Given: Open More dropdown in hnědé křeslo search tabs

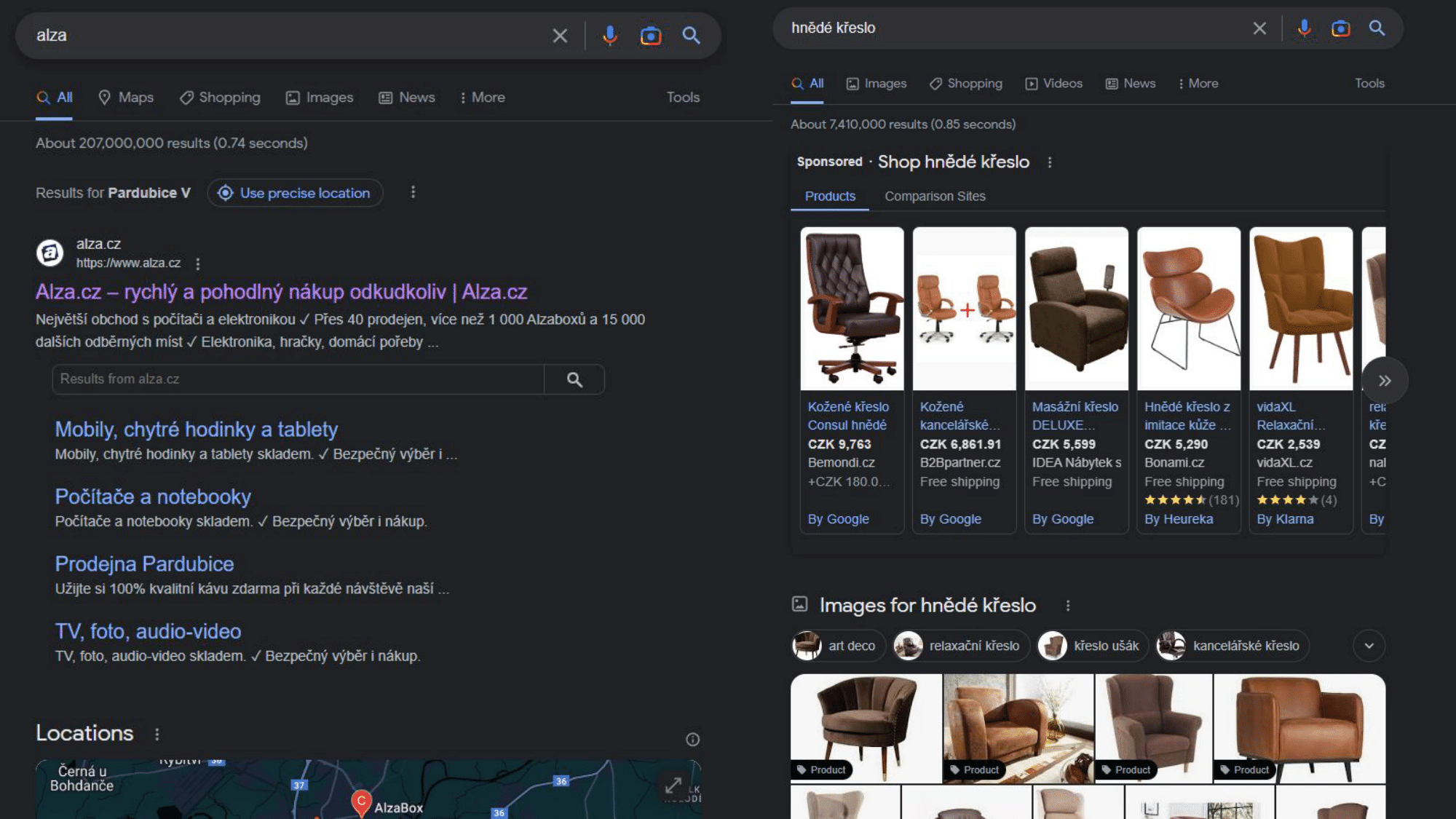Looking at the screenshot, I should coord(1198,84).
